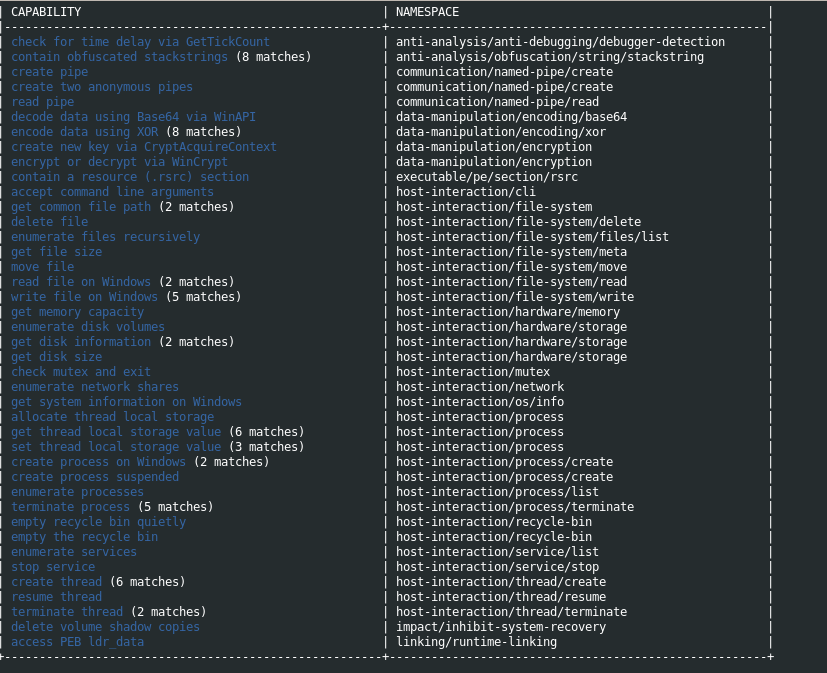Click 'create process suspended' entry
827x673 pixels.
point(95,477)
